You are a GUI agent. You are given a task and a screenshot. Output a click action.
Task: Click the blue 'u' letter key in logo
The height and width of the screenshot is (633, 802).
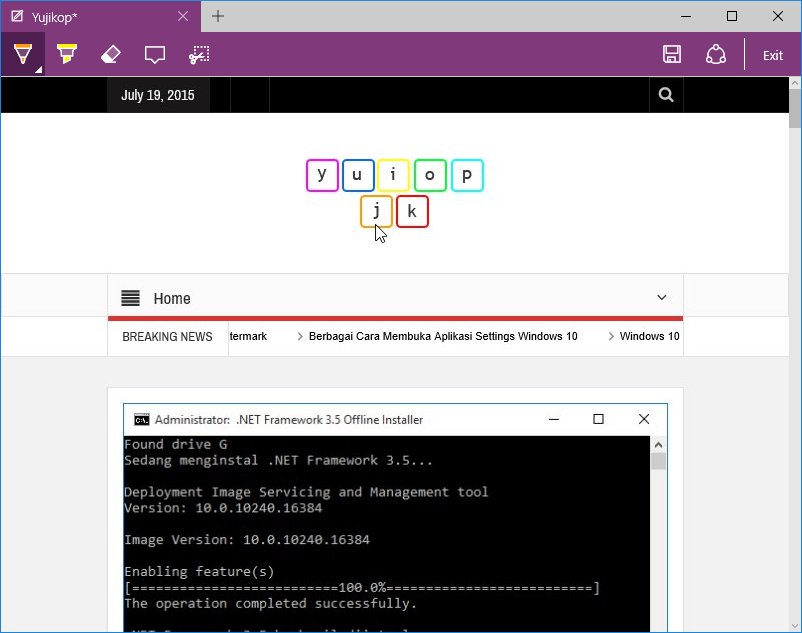[x=358, y=175]
